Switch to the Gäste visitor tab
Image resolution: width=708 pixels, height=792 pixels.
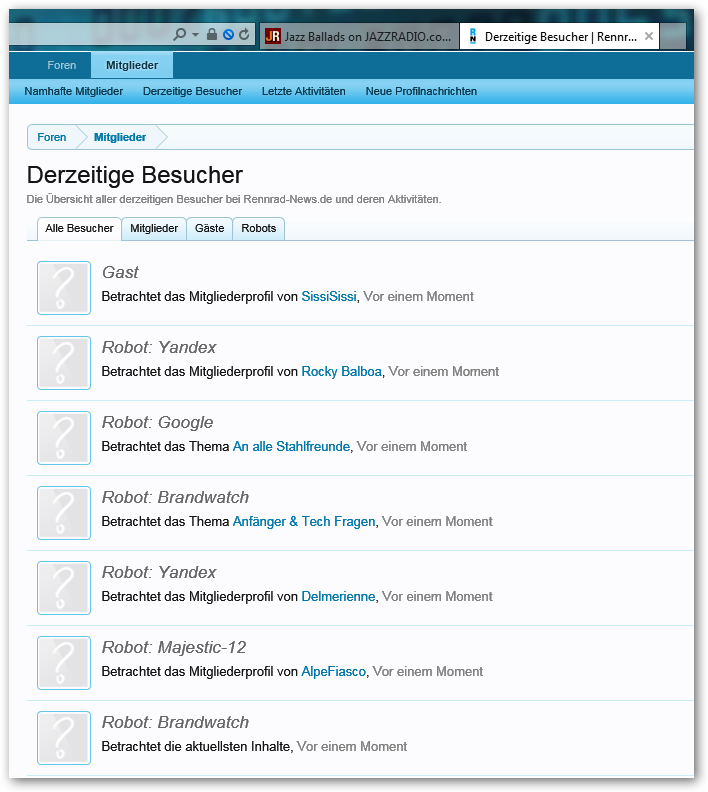click(x=209, y=229)
